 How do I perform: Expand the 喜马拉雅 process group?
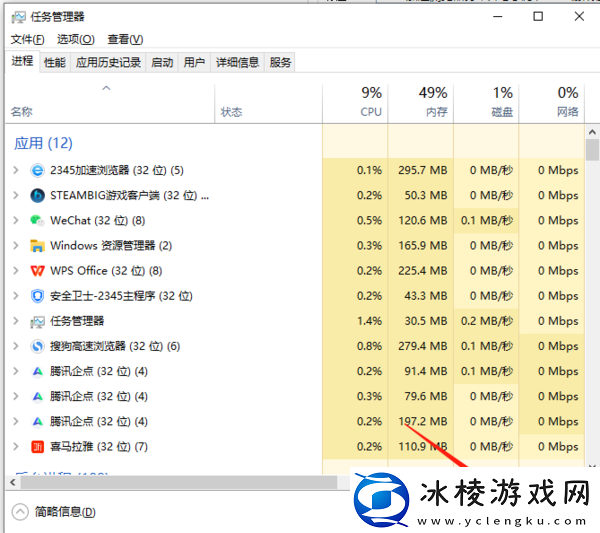[x=16, y=447]
